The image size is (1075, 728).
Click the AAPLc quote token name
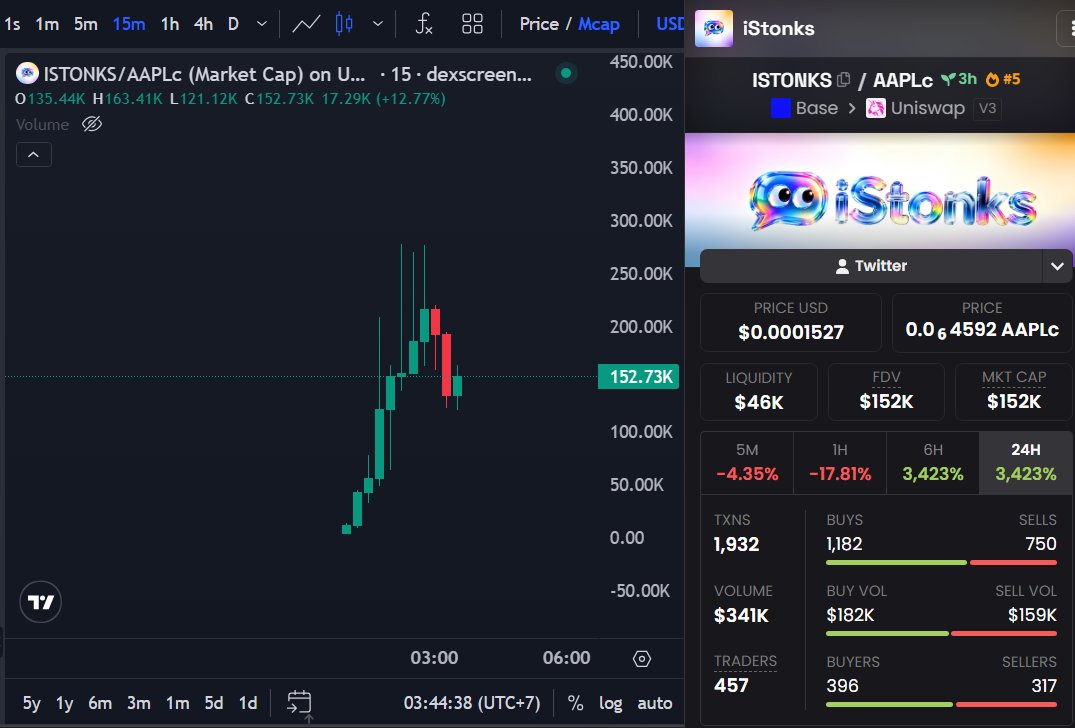(x=902, y=80)
